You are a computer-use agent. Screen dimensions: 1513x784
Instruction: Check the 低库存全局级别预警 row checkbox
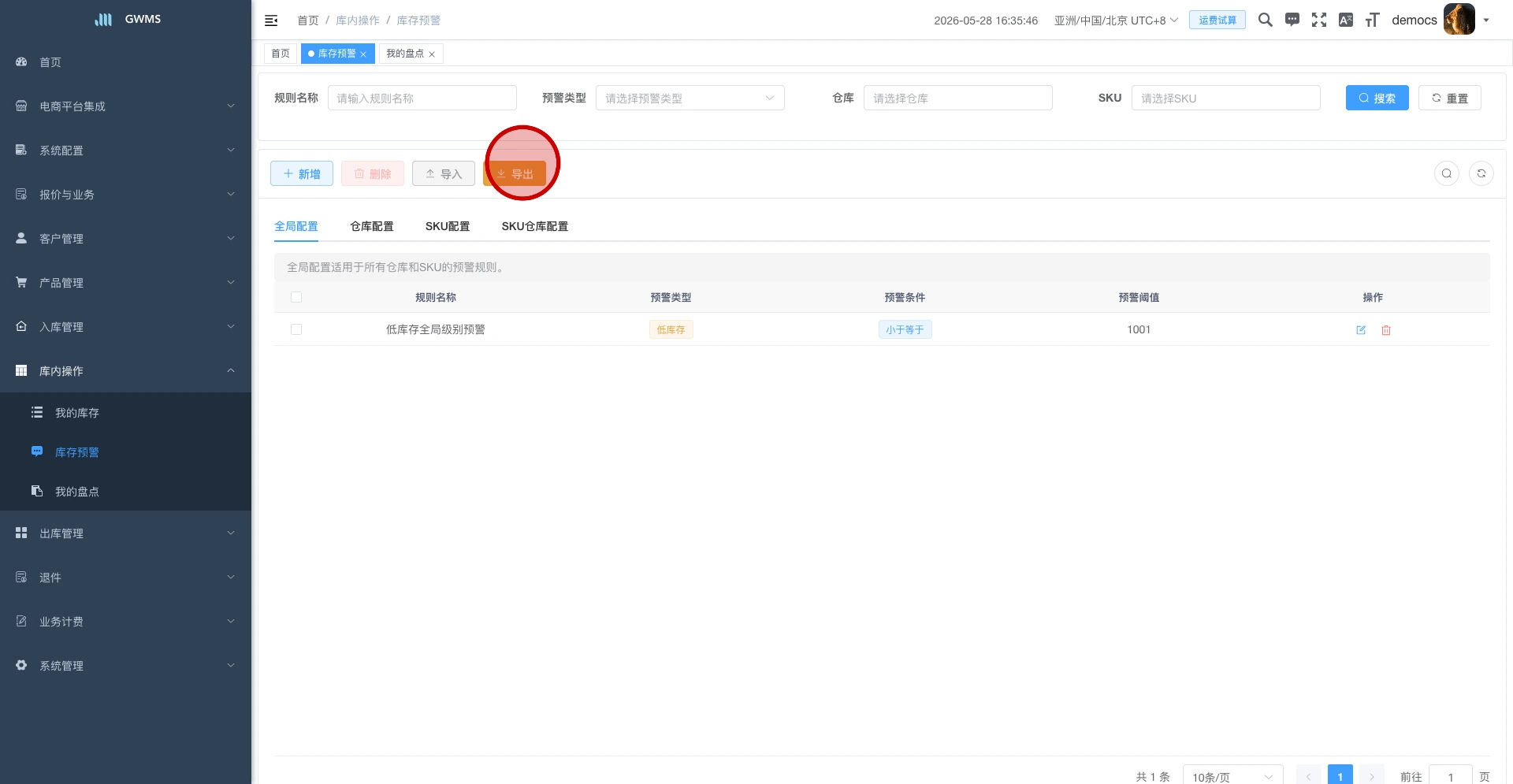click(296, 329)
